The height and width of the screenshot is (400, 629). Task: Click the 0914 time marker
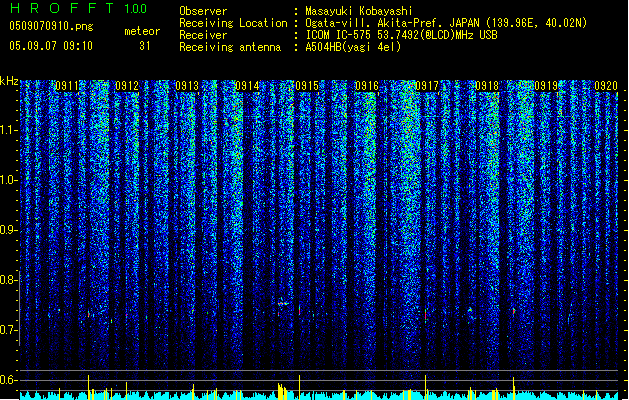coord(247,86)
